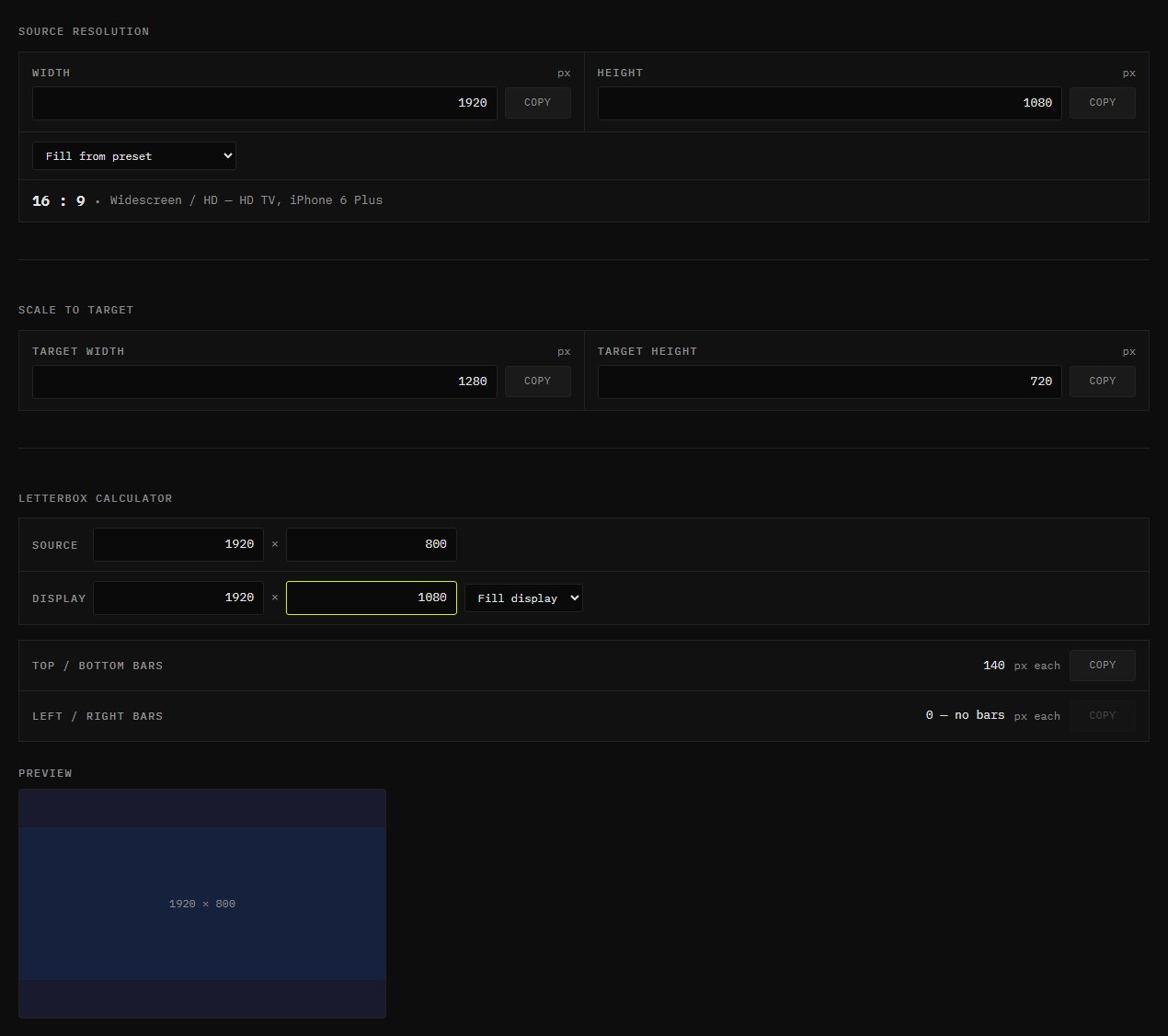Click the letterbox Source height field showing 800
The height and width of the screenshot is (1036, 1168).
(x=372, y=544)
